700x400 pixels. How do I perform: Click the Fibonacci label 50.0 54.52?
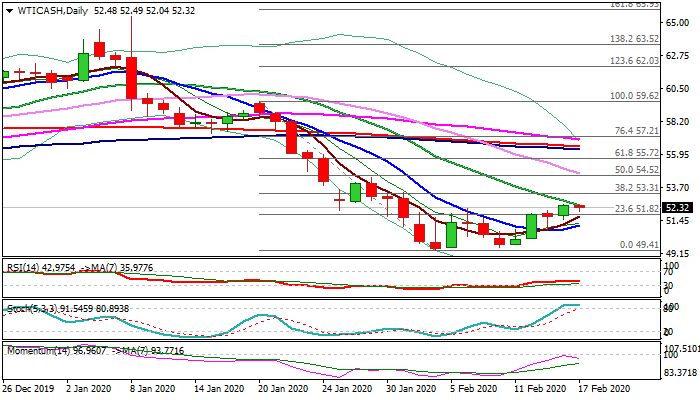coord(637,170)
